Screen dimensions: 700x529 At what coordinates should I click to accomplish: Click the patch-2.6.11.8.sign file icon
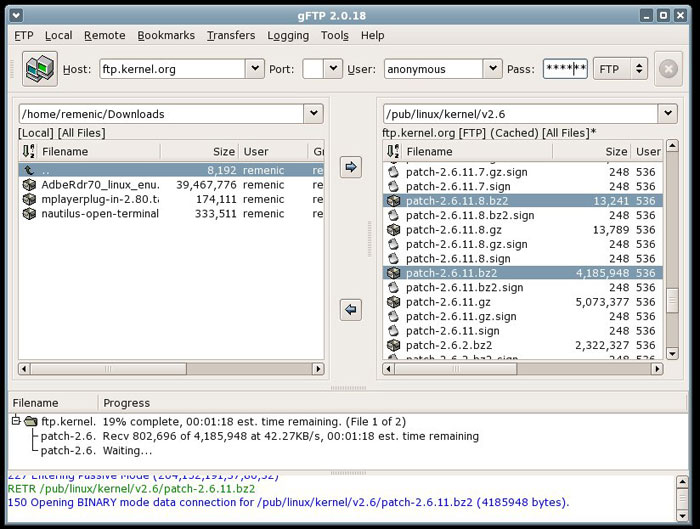pos(393,258)
